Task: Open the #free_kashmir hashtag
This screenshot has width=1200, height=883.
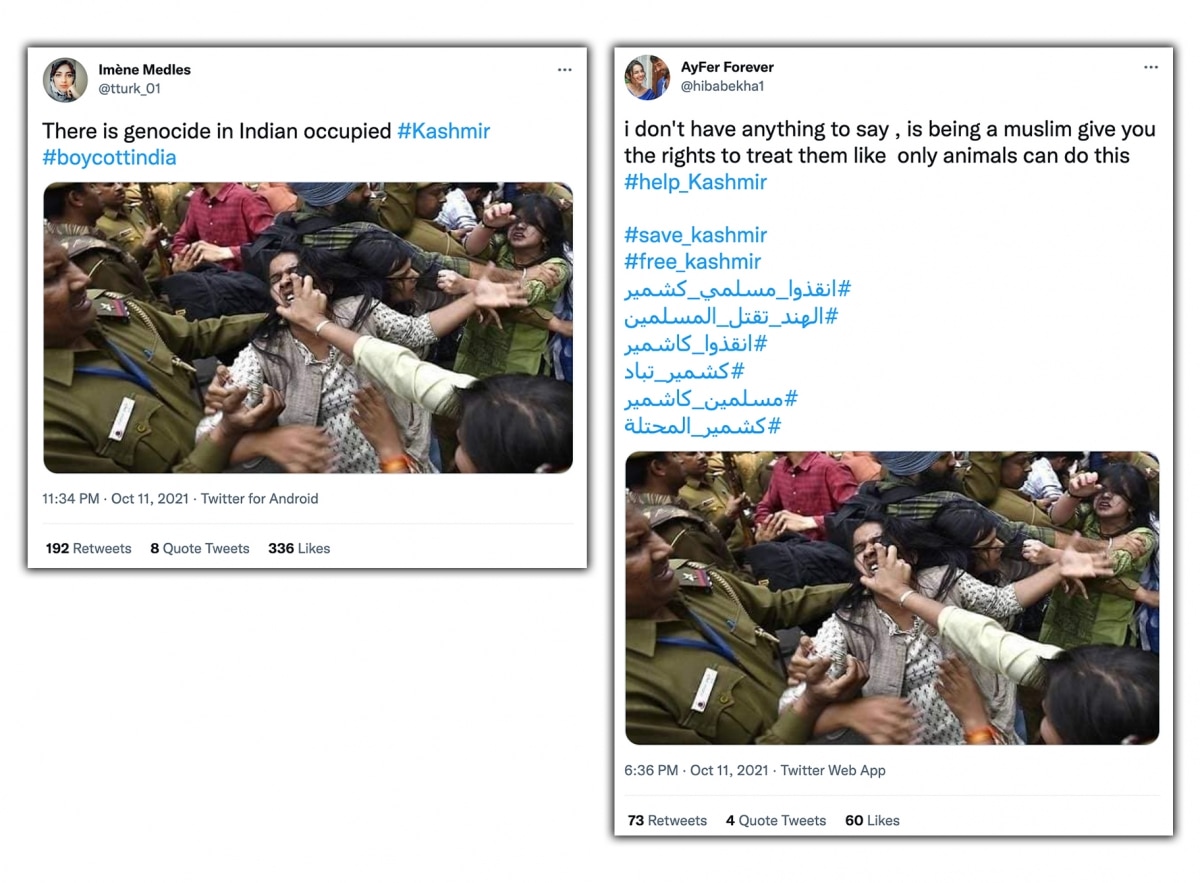Action: (692, 262)
